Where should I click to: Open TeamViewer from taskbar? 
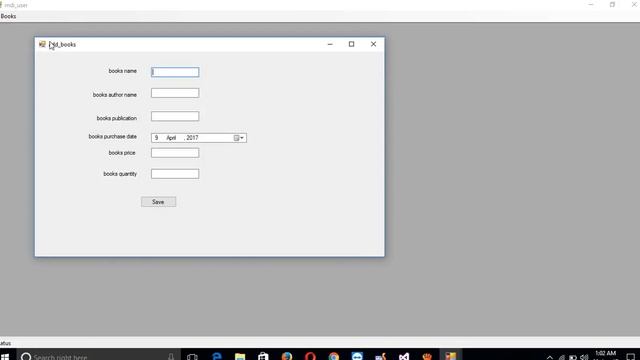[357, 356]
